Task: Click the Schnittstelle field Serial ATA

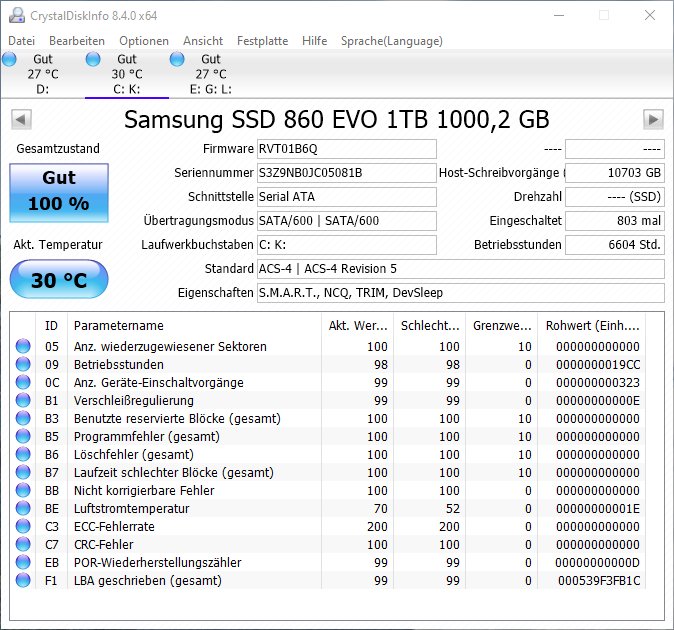Action: (x=347, y=197)
